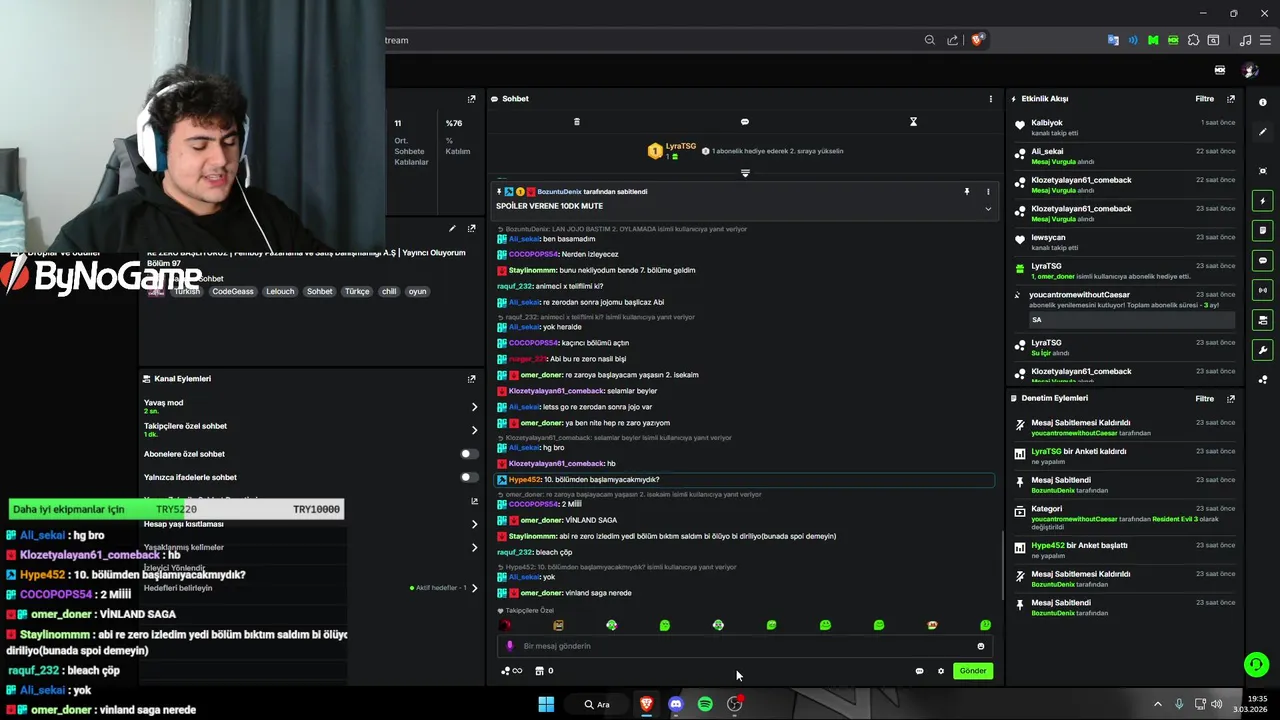Expand Hesap yaşı kısıtlaması

[474, 524]
